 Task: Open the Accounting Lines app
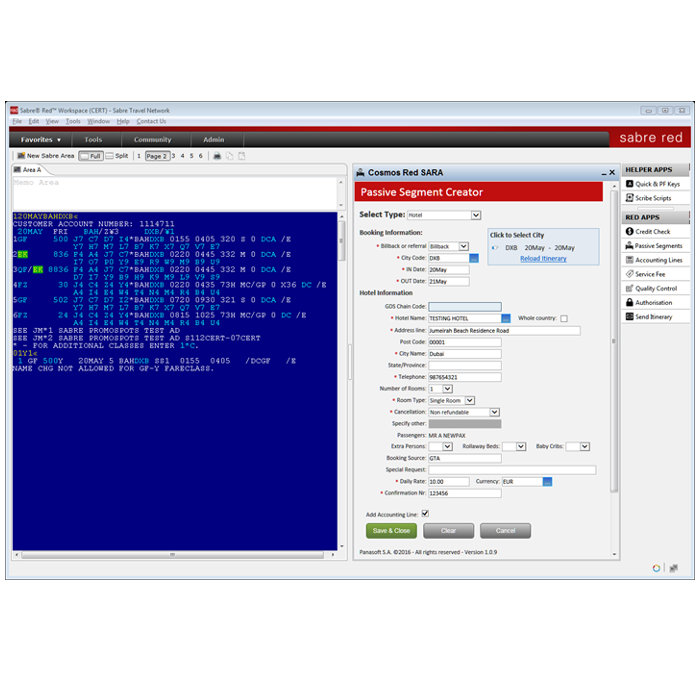coord(658,260)
